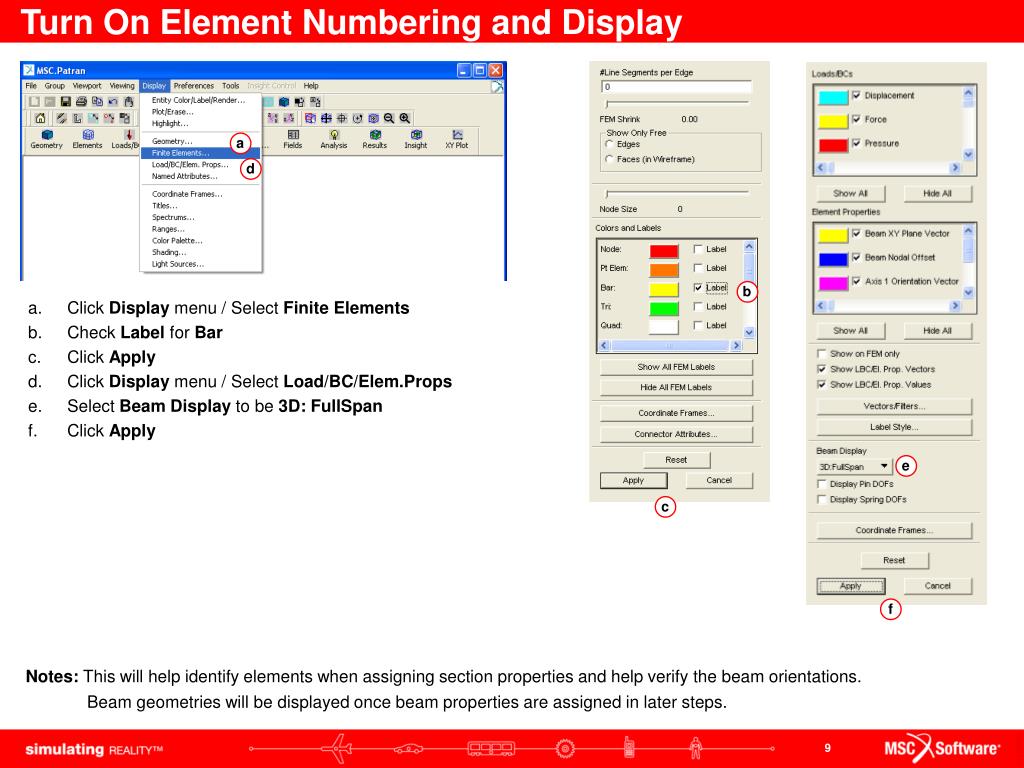The image size is (1024, 768).
Task: Check the Label box for Node
Action: click(x=697, y=249)
